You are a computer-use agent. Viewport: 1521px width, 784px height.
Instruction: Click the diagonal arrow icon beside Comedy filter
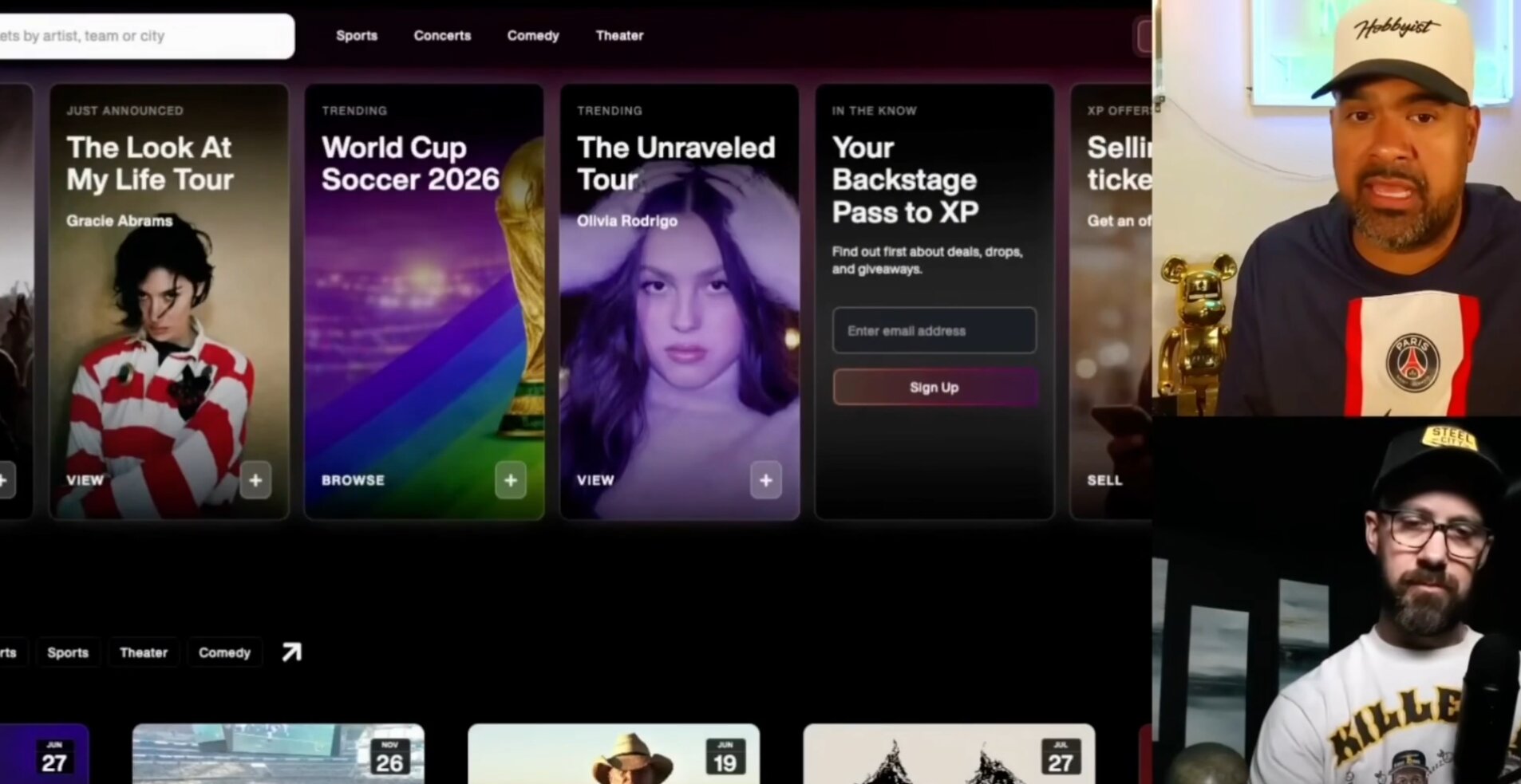[291, 652]
